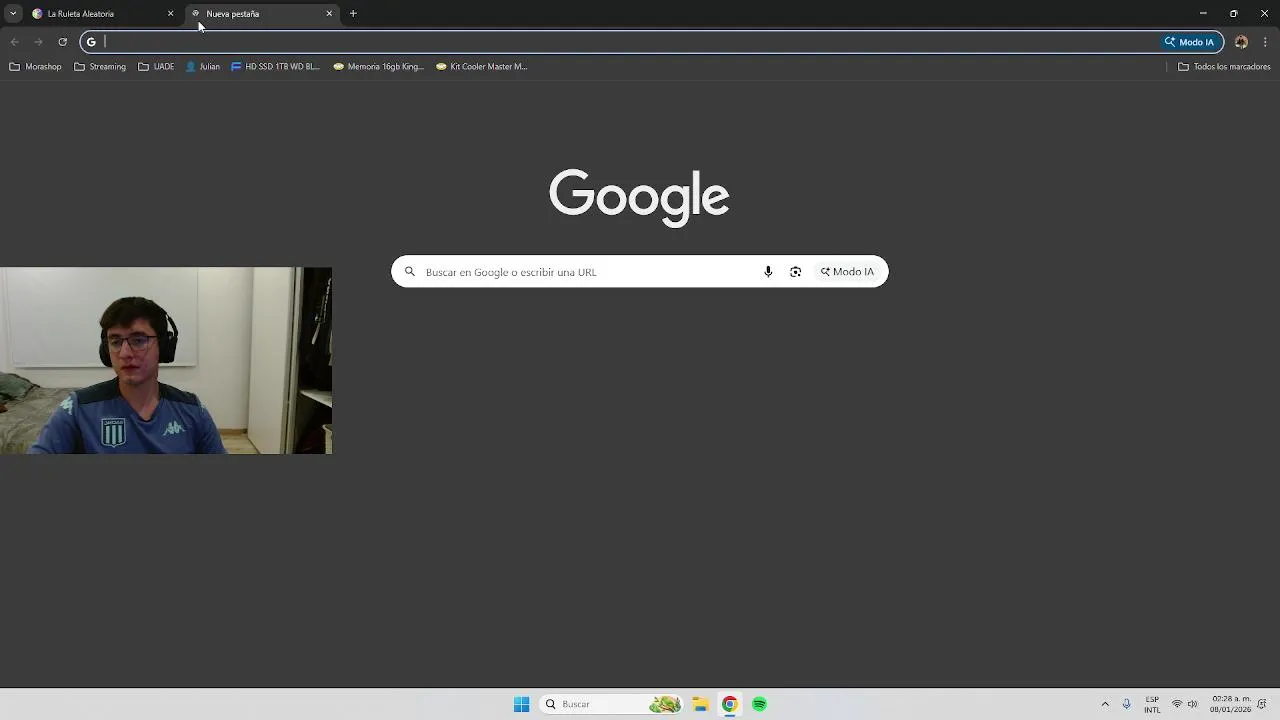Image resolution: width=1280 pixels, height=720 pixels.
Task: Switch to La Ruleta Aleatoria tab
Action: (102, 14)
